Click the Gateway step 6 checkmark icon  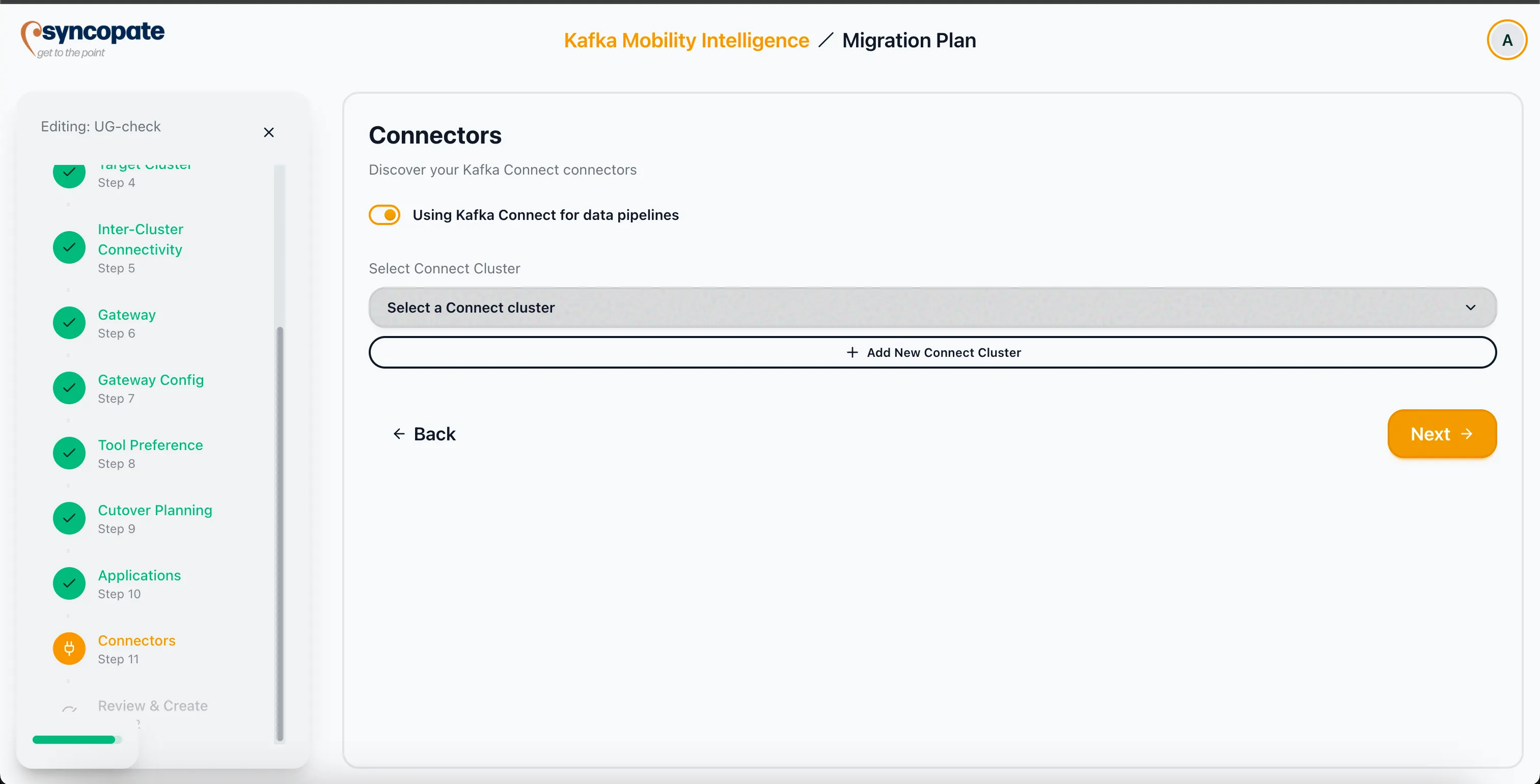tap(69, 323)
